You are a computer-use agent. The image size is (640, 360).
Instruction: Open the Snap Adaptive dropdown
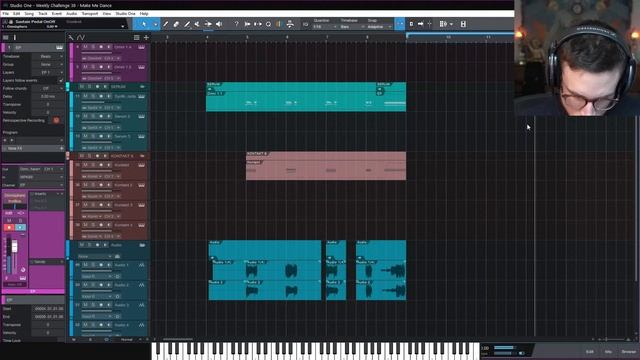380,27
